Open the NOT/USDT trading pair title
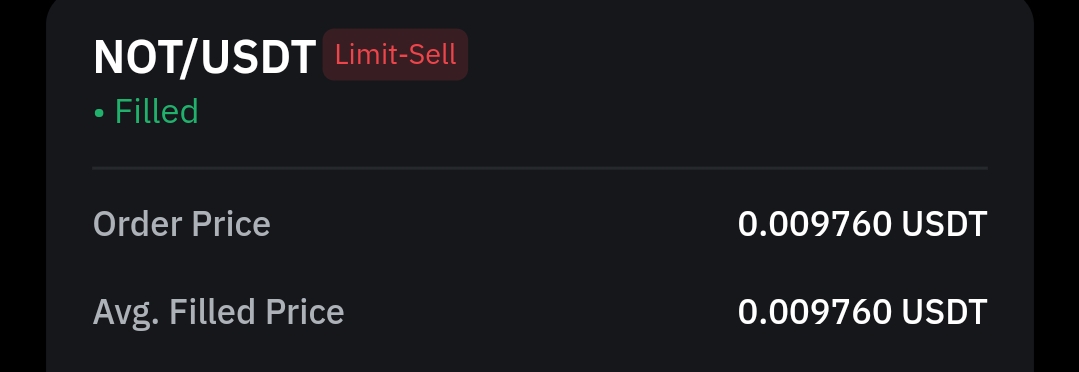1079x372 pixels. pyautogui.click(x=204, y=56)
